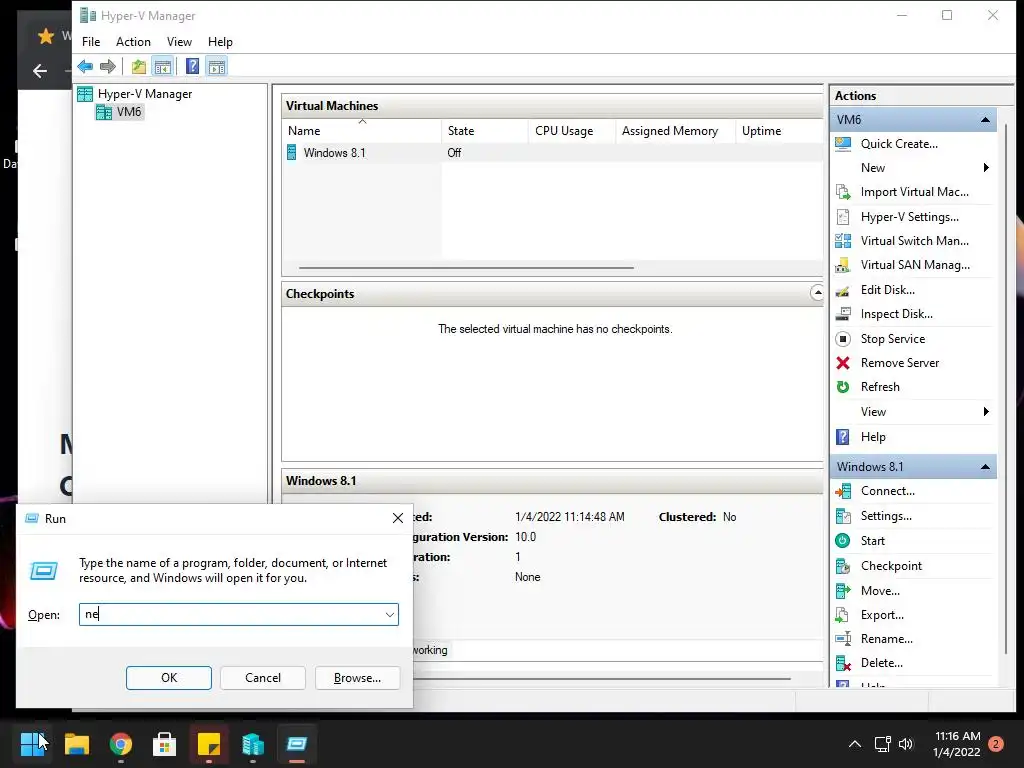Image resolution: width=1024 pixels, height=768 pixels.
Task: Open Sticky Notes from taskbar
Action: point(209,744)
